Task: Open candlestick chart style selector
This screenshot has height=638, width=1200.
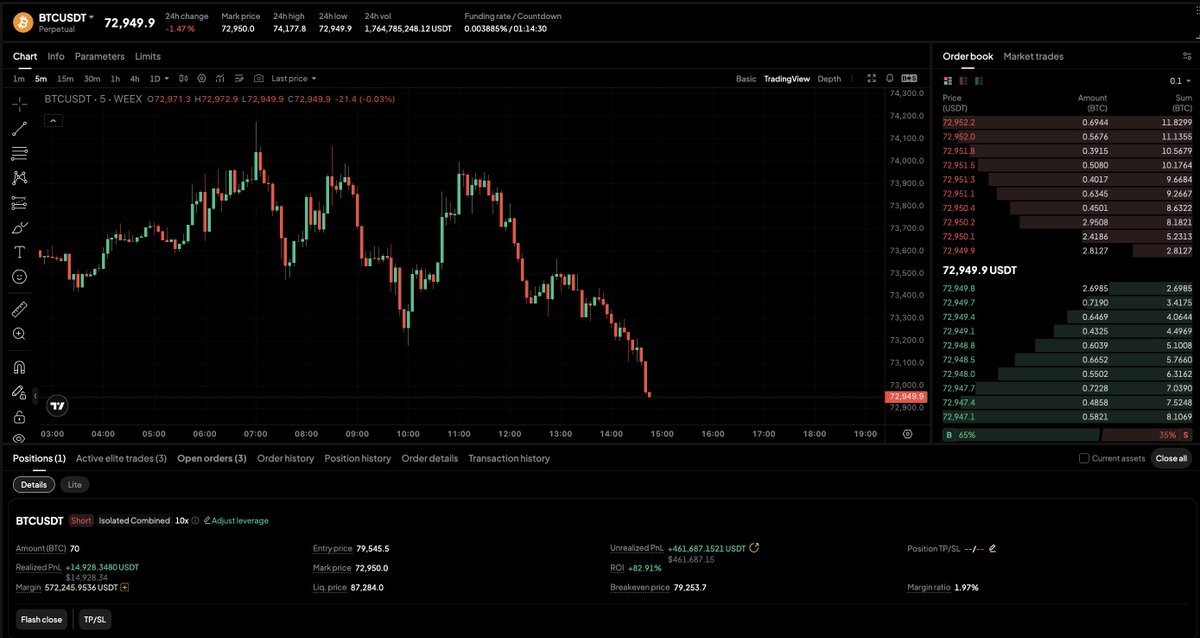Action: (183, 78)
